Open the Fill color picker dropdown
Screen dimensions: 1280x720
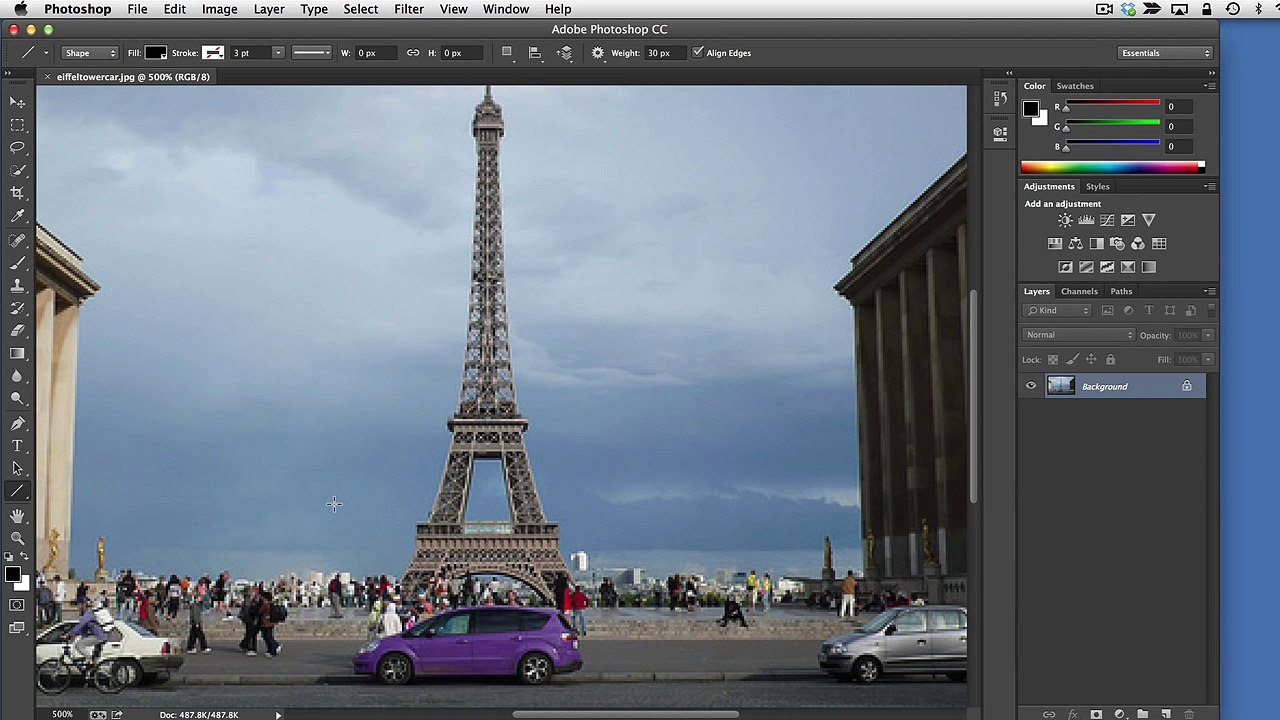(x=156, y=53)
